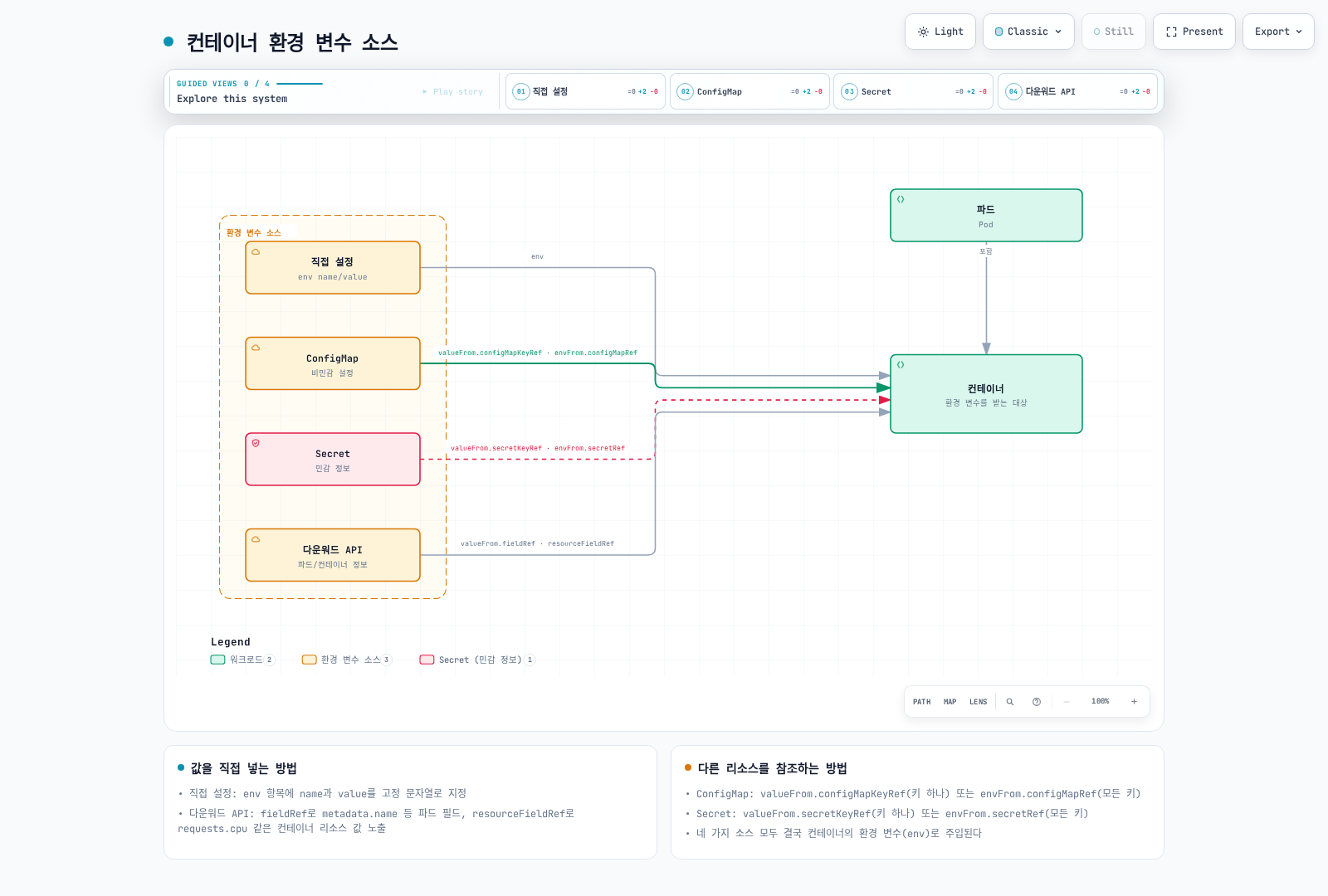The height and width of the screenshot is (896, 1328).
Task: Toggle Secret (민감 정보) legend filter
Action: point(477,660)
